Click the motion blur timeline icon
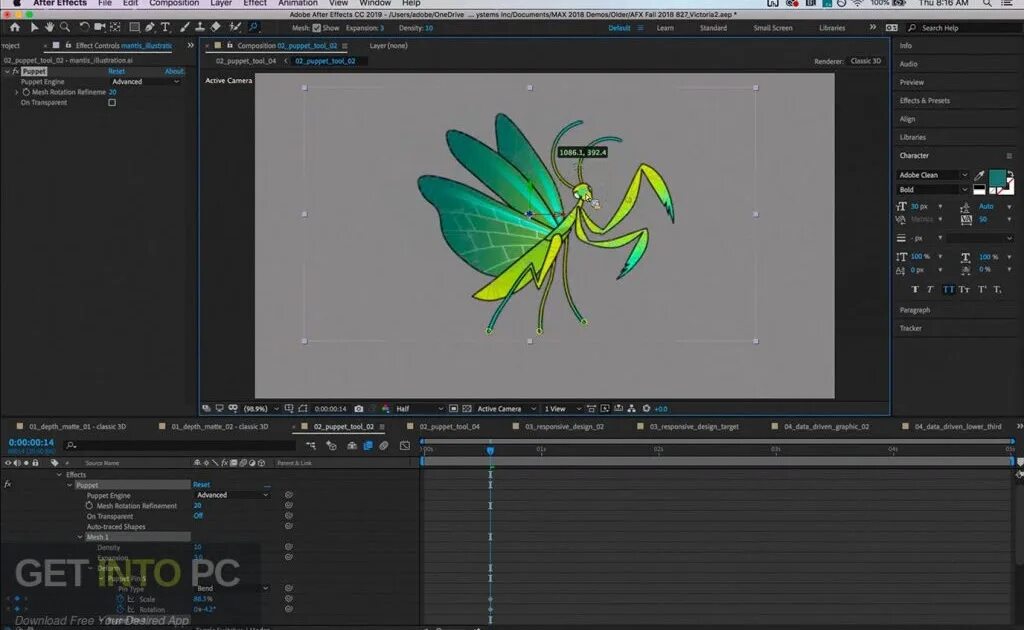The image size is (1024, 630). pos(384,445)
